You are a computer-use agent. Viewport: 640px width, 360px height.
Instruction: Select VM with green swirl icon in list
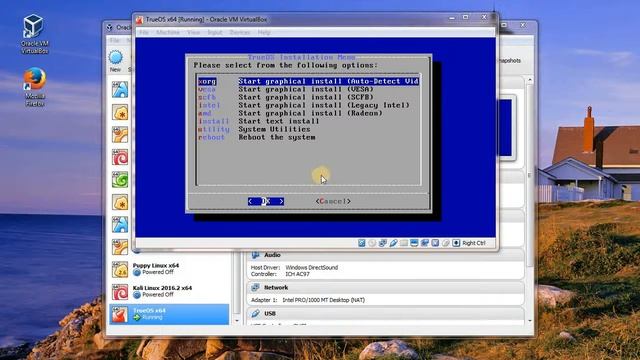[120, 180]
